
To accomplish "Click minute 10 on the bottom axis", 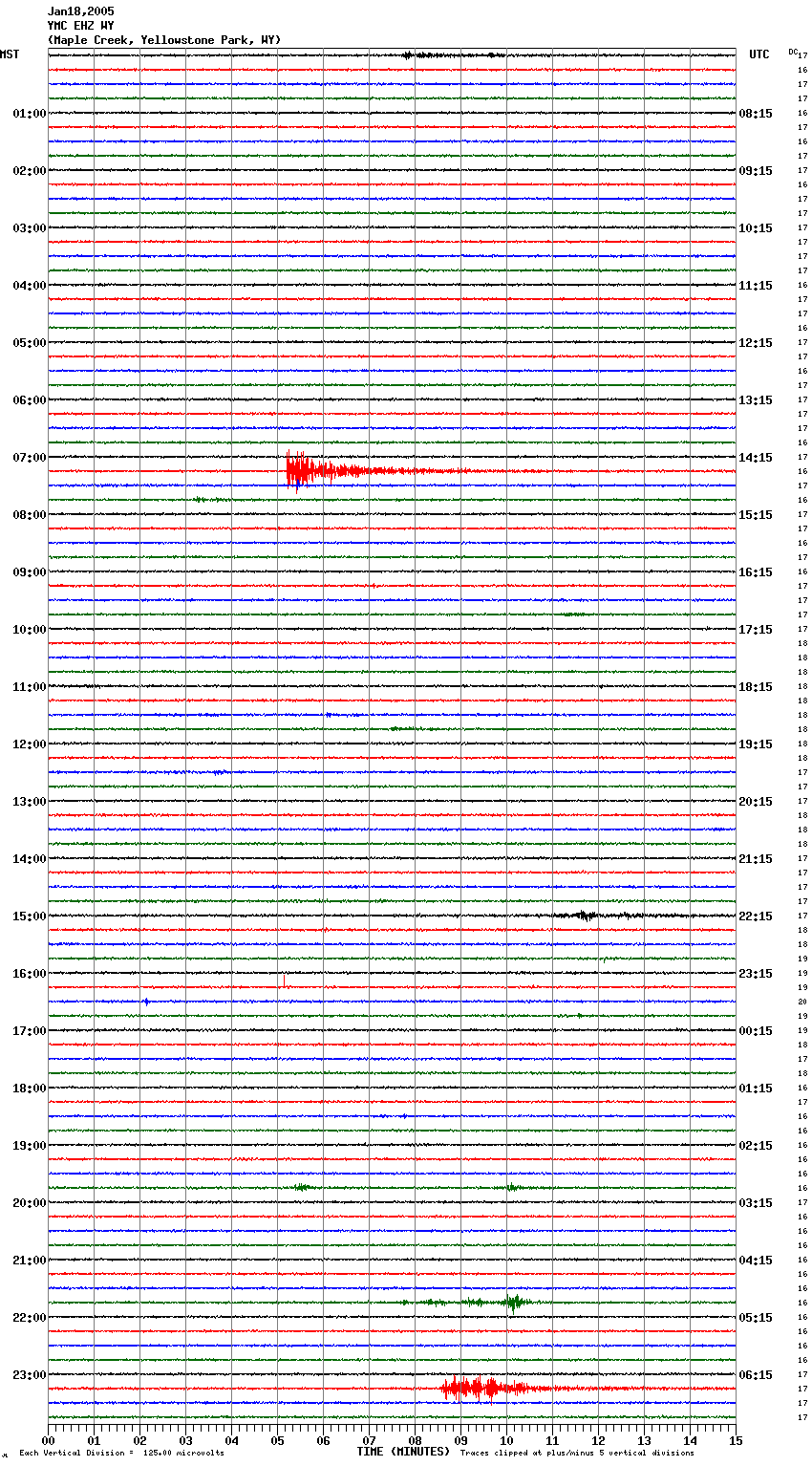I will point(506,1440).
